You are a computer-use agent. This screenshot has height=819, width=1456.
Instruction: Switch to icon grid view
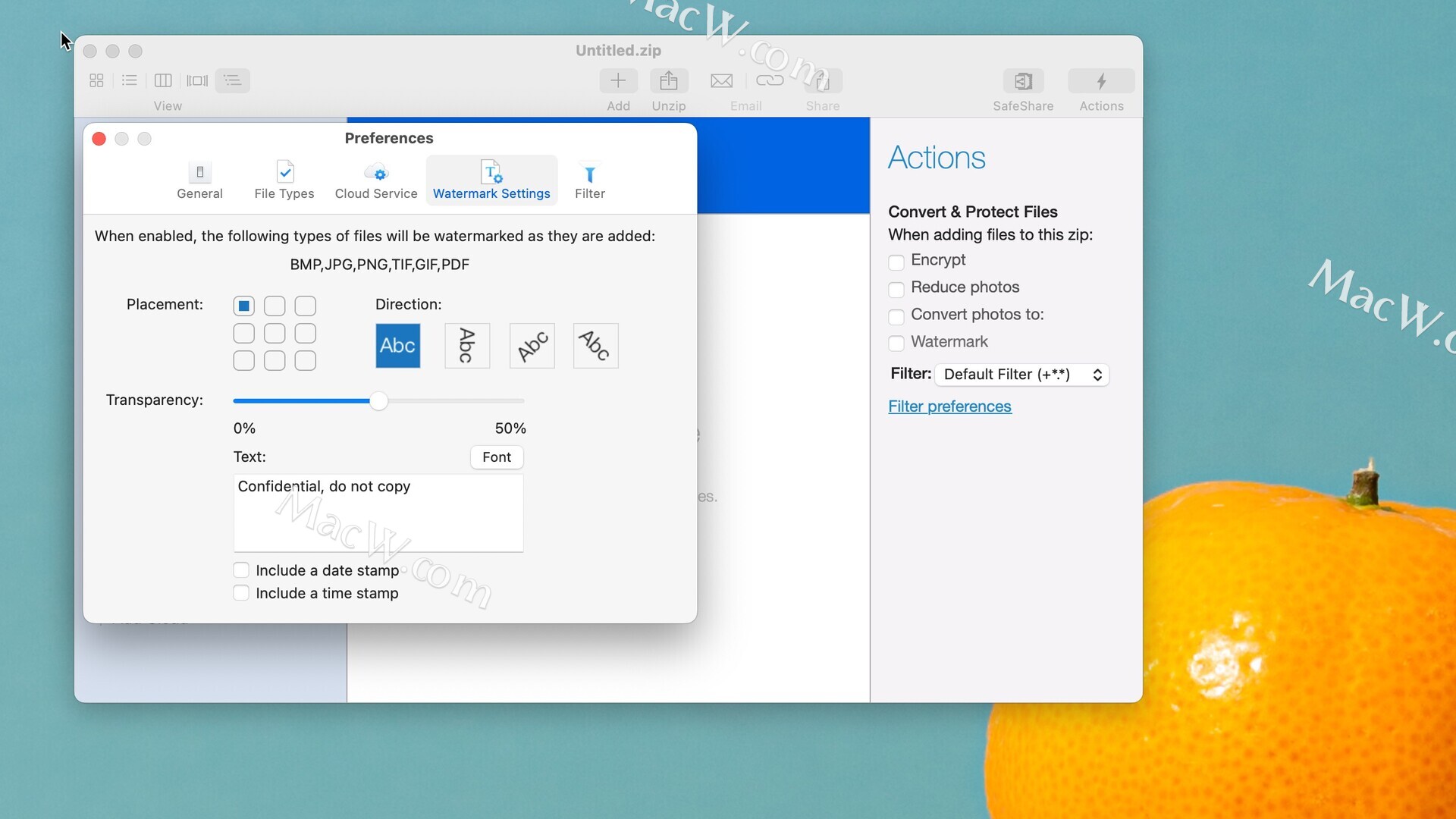96,80
